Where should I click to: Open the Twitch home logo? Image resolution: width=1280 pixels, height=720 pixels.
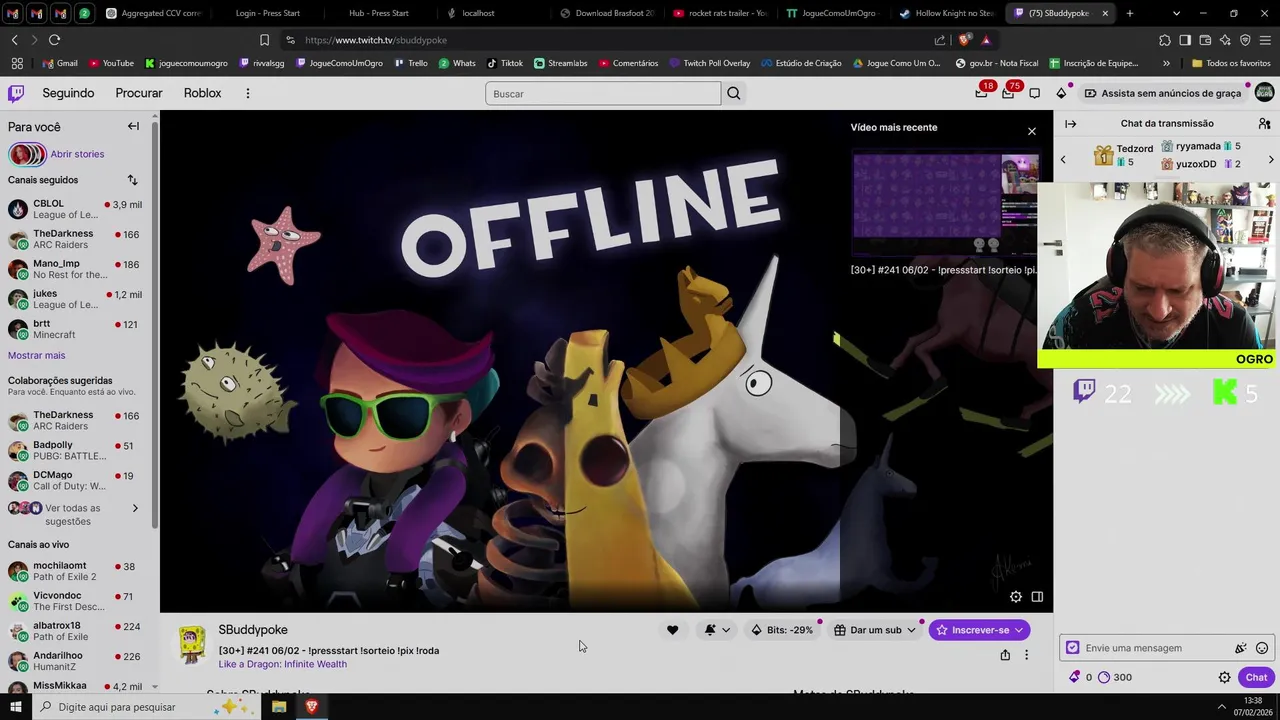[x=16, y=93]
